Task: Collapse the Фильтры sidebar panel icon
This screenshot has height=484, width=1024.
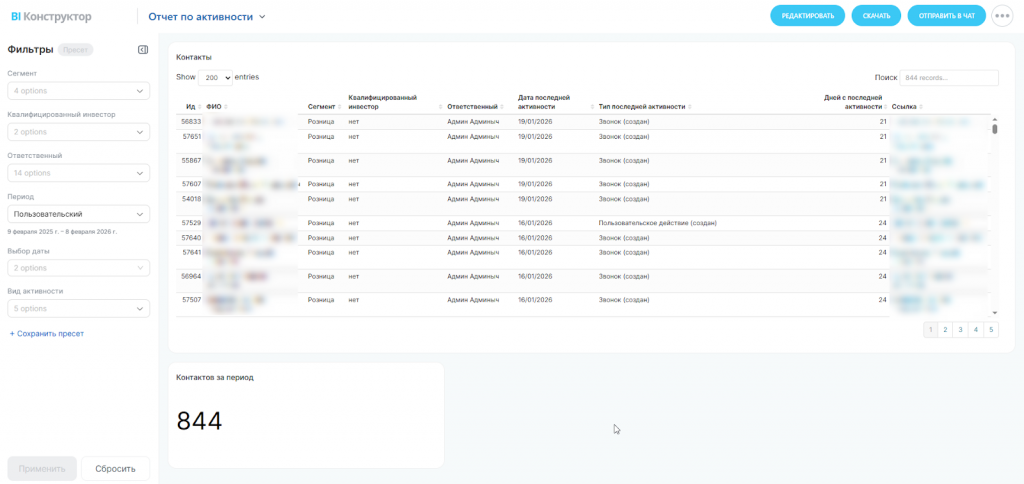Action: (143, 49)
